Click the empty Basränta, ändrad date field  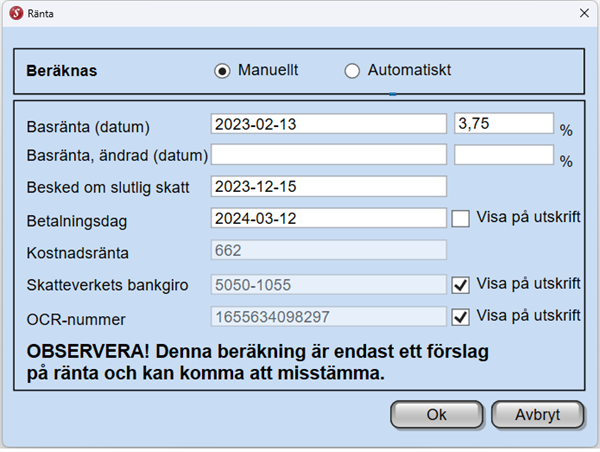328,155
